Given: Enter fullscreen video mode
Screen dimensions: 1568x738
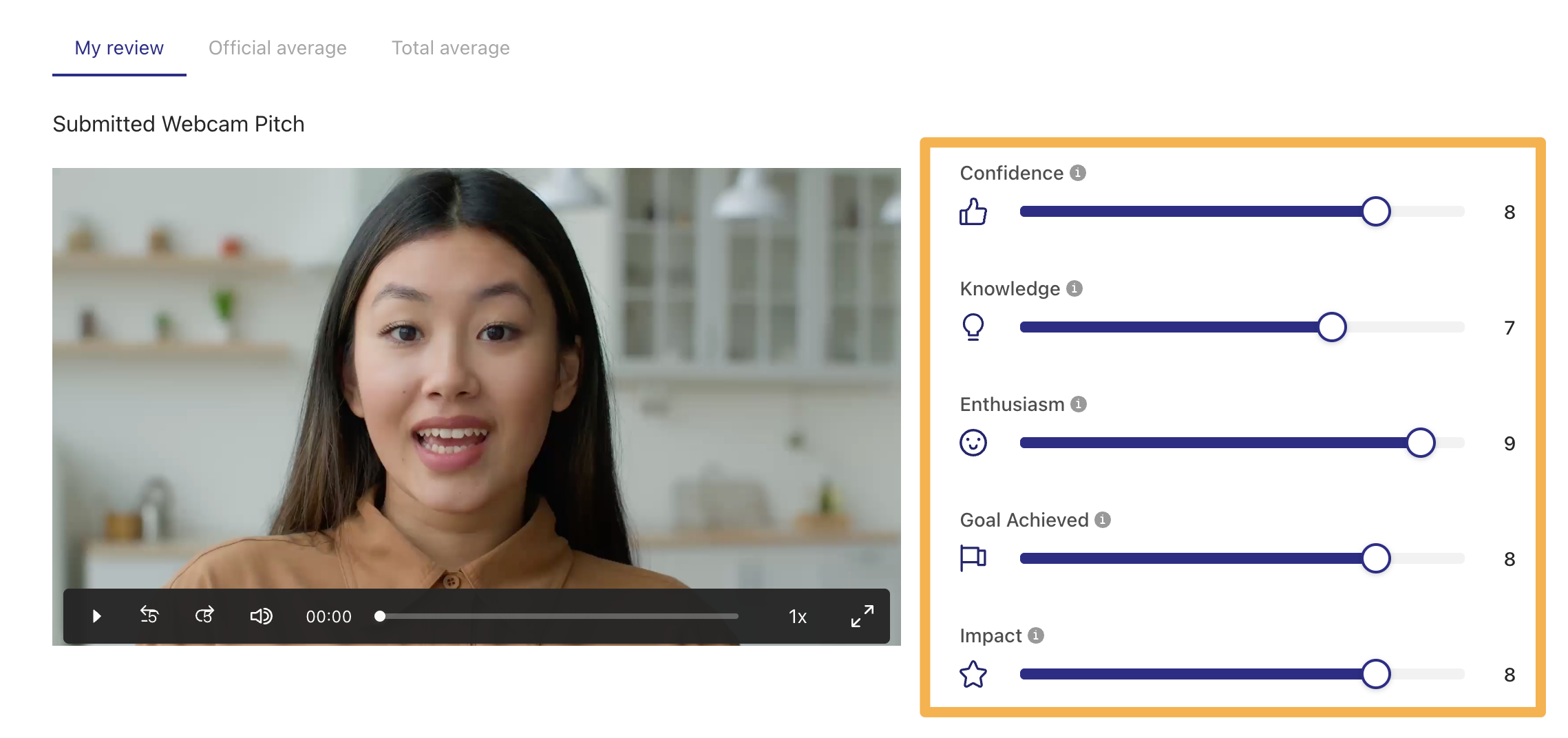Looking at the screenshot, I should tap(862, 616).
